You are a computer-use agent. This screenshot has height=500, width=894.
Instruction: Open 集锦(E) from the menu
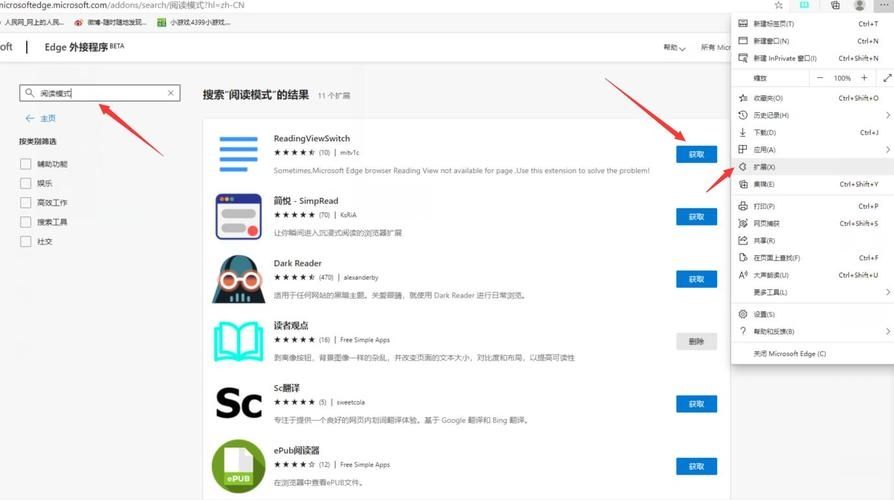click(x=812, y=184)
